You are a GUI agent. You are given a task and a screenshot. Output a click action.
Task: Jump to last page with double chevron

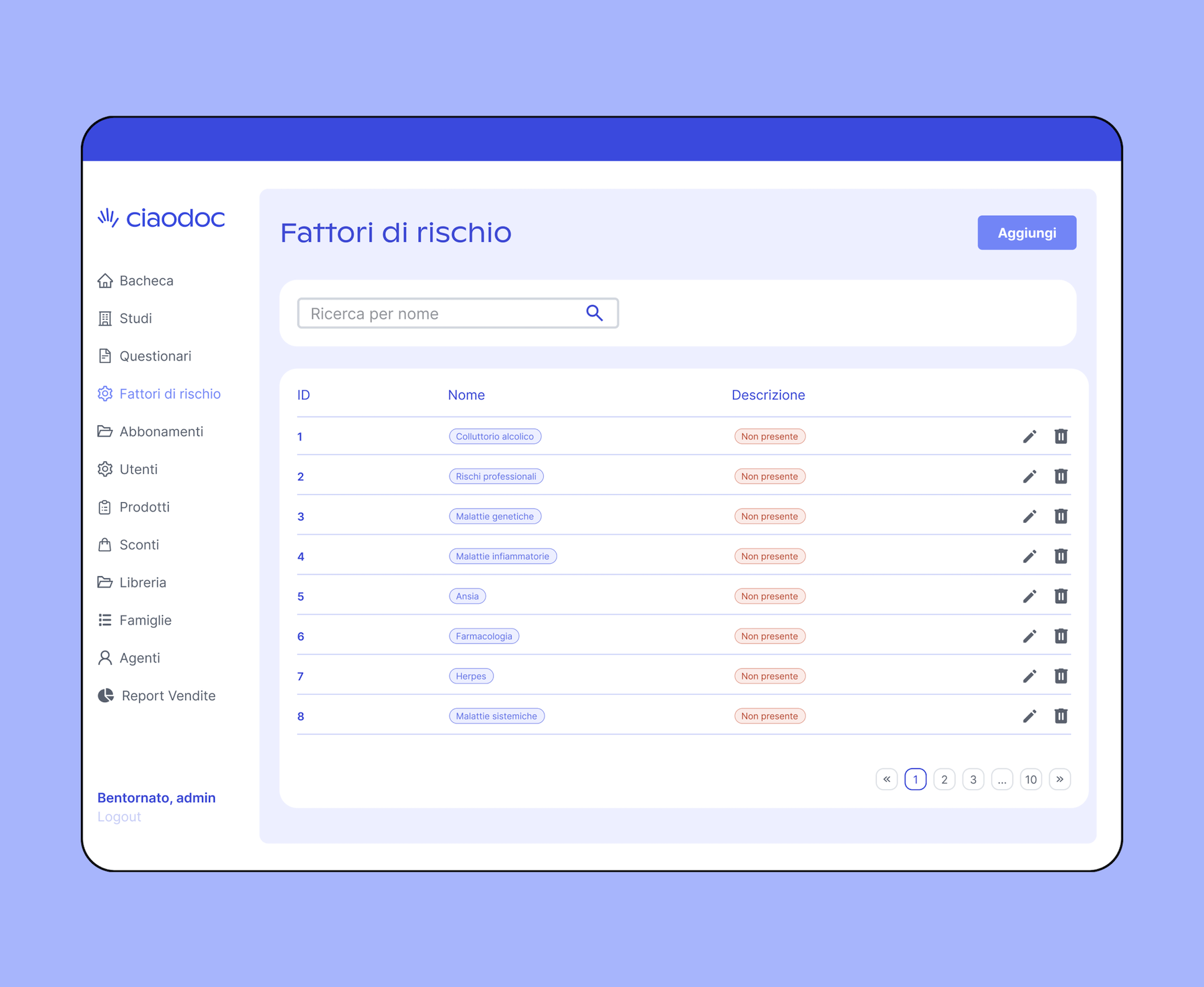1060,780
